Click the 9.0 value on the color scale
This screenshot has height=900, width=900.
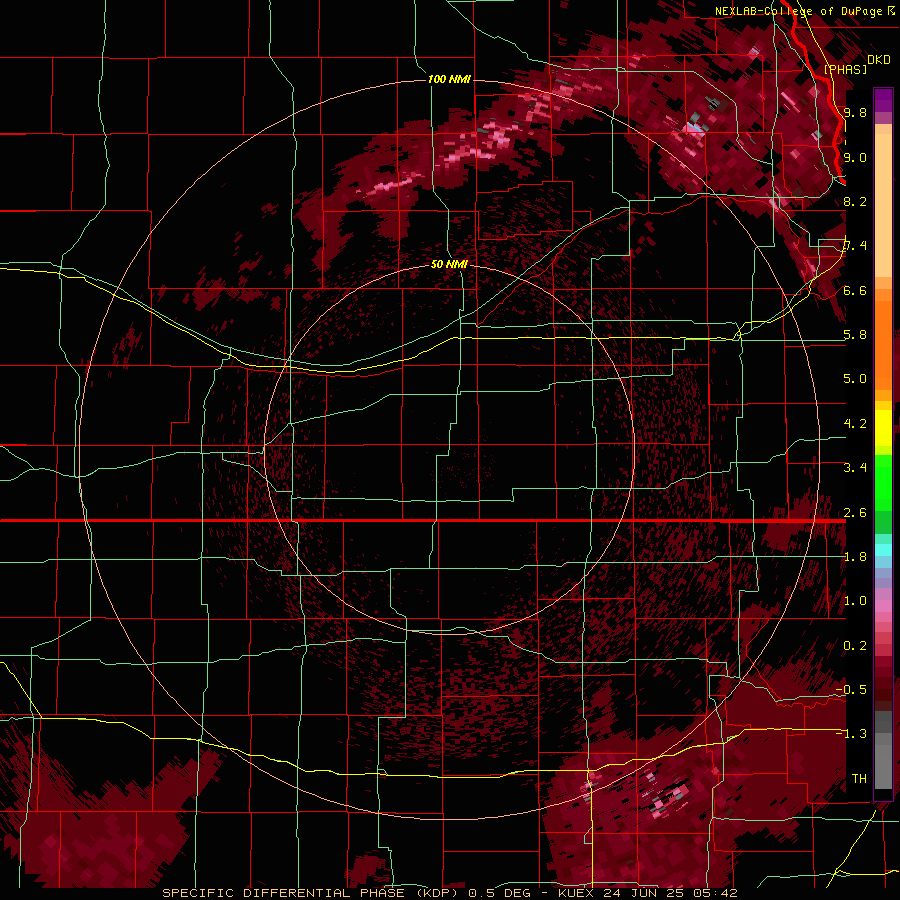point(855,157)
